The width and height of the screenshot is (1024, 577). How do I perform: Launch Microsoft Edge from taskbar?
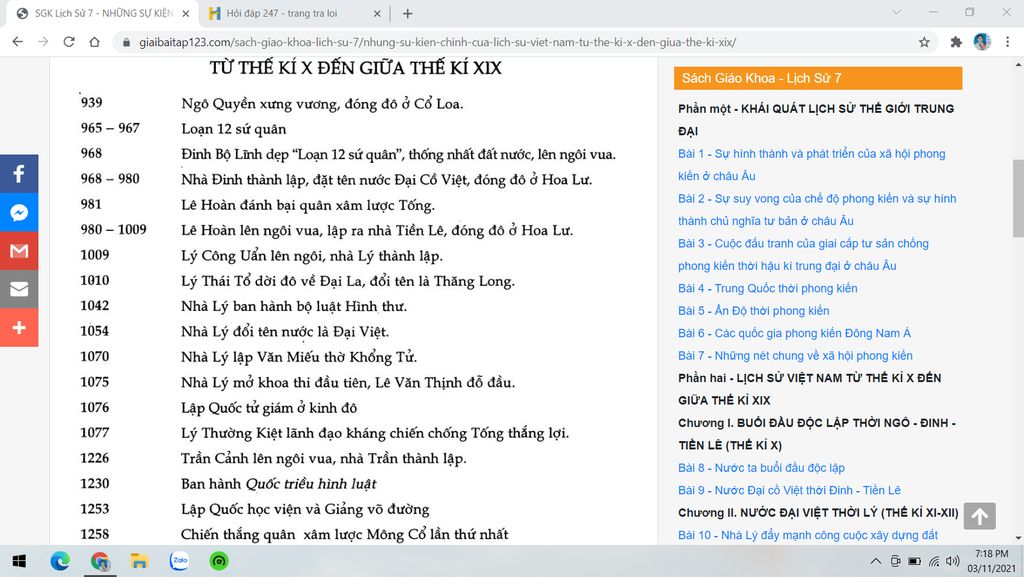point(60,561)
